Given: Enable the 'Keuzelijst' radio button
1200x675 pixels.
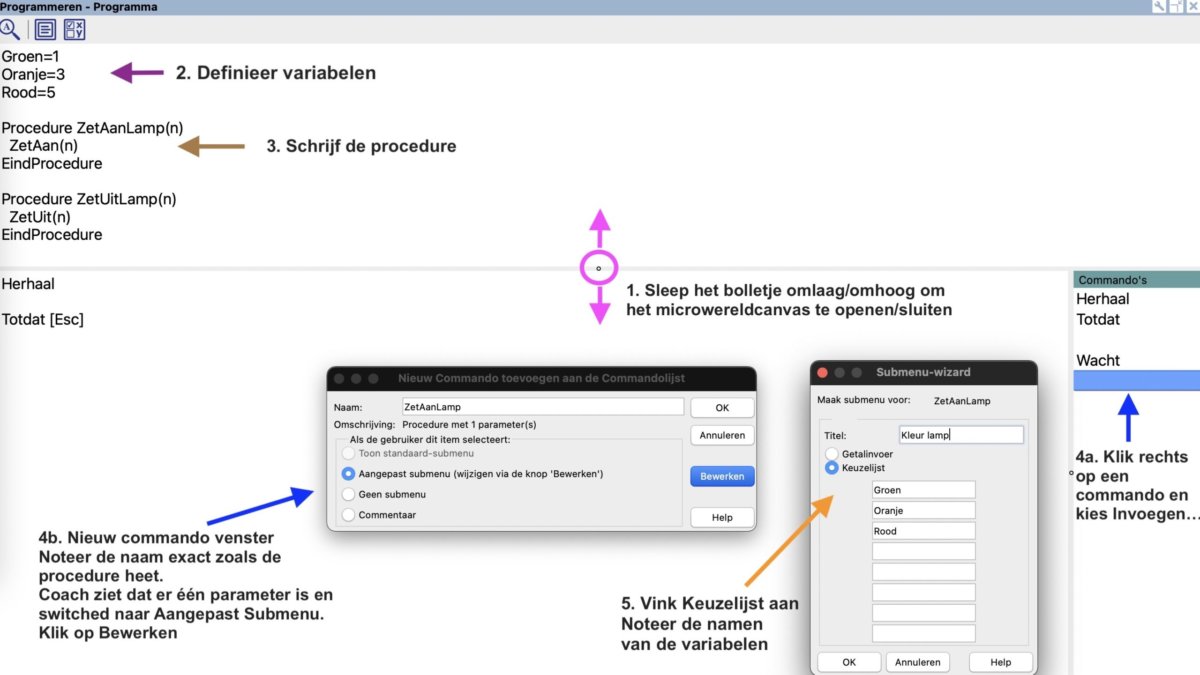Looking at the screenshot, I should click(832, 467).
